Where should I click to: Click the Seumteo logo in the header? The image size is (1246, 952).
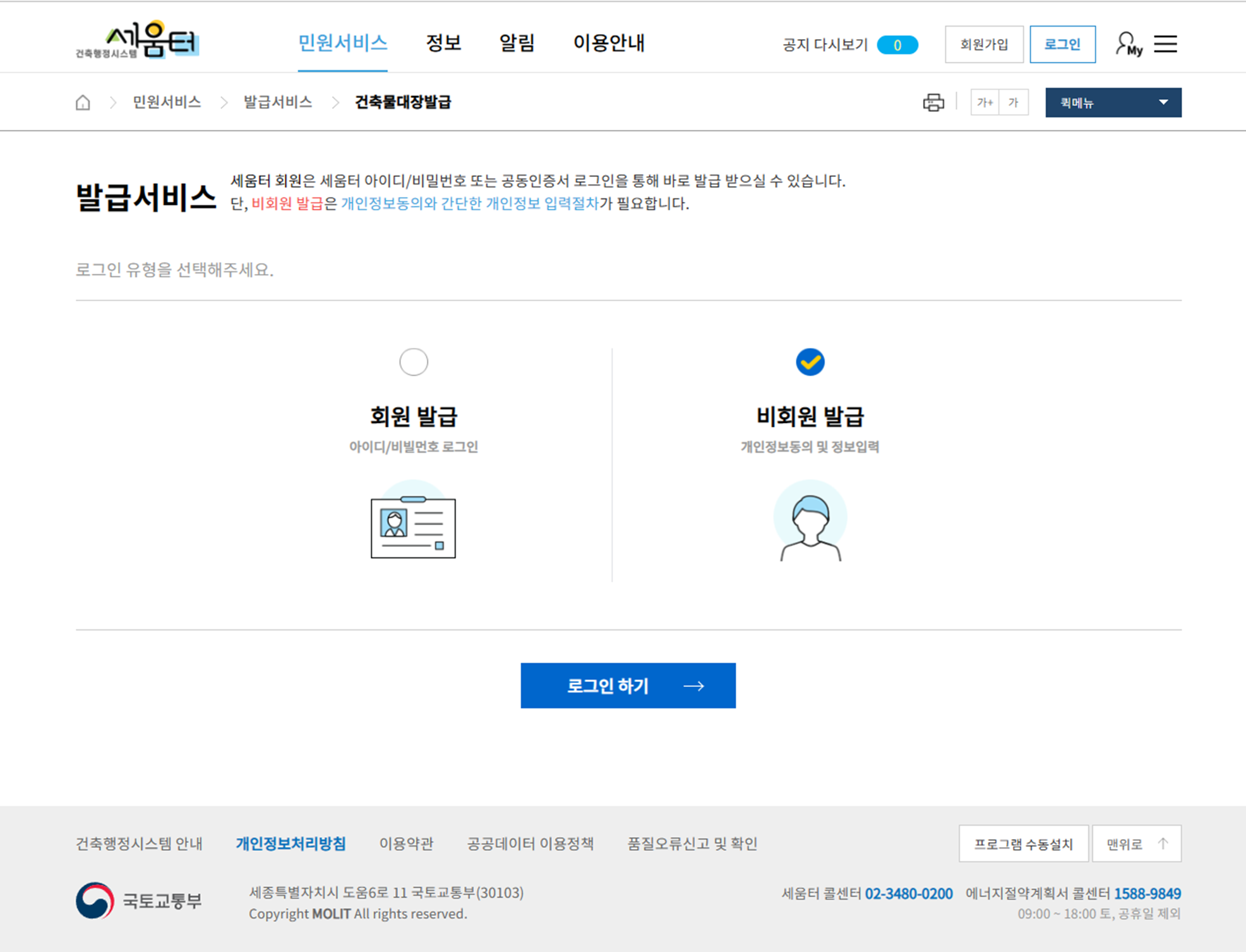point(138,41)
